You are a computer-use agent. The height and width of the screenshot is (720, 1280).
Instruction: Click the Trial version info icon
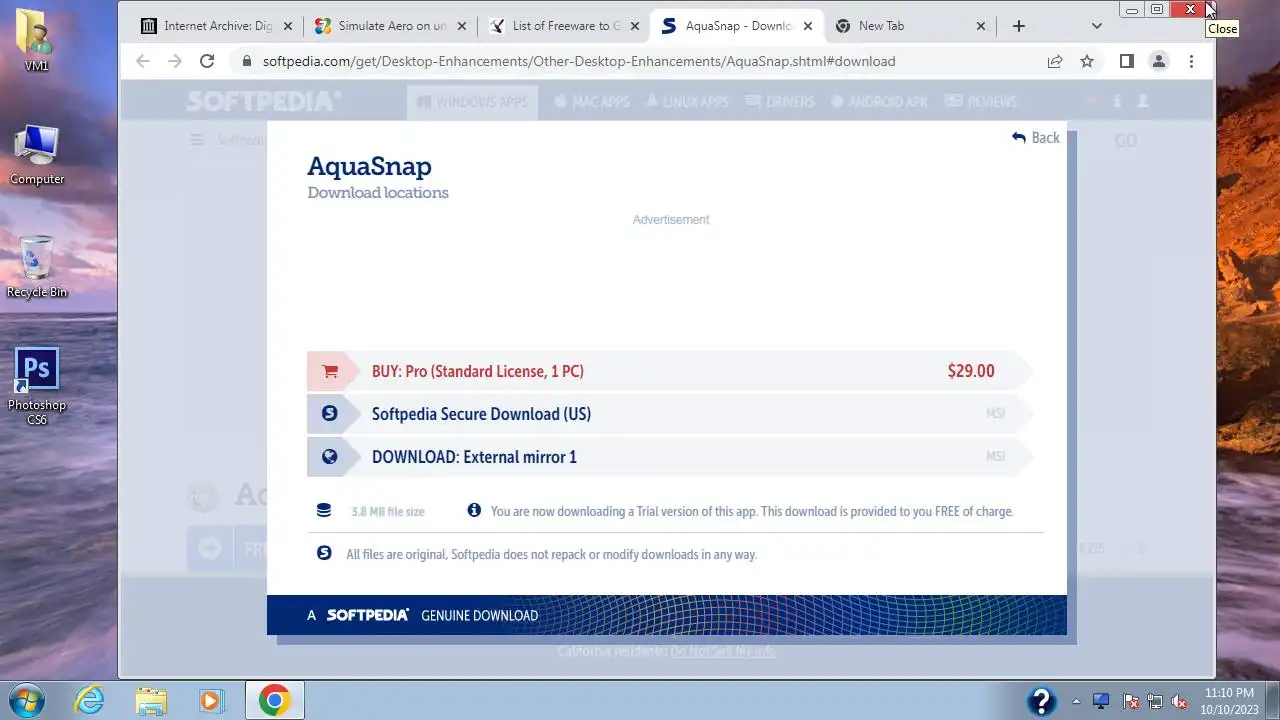474,510
